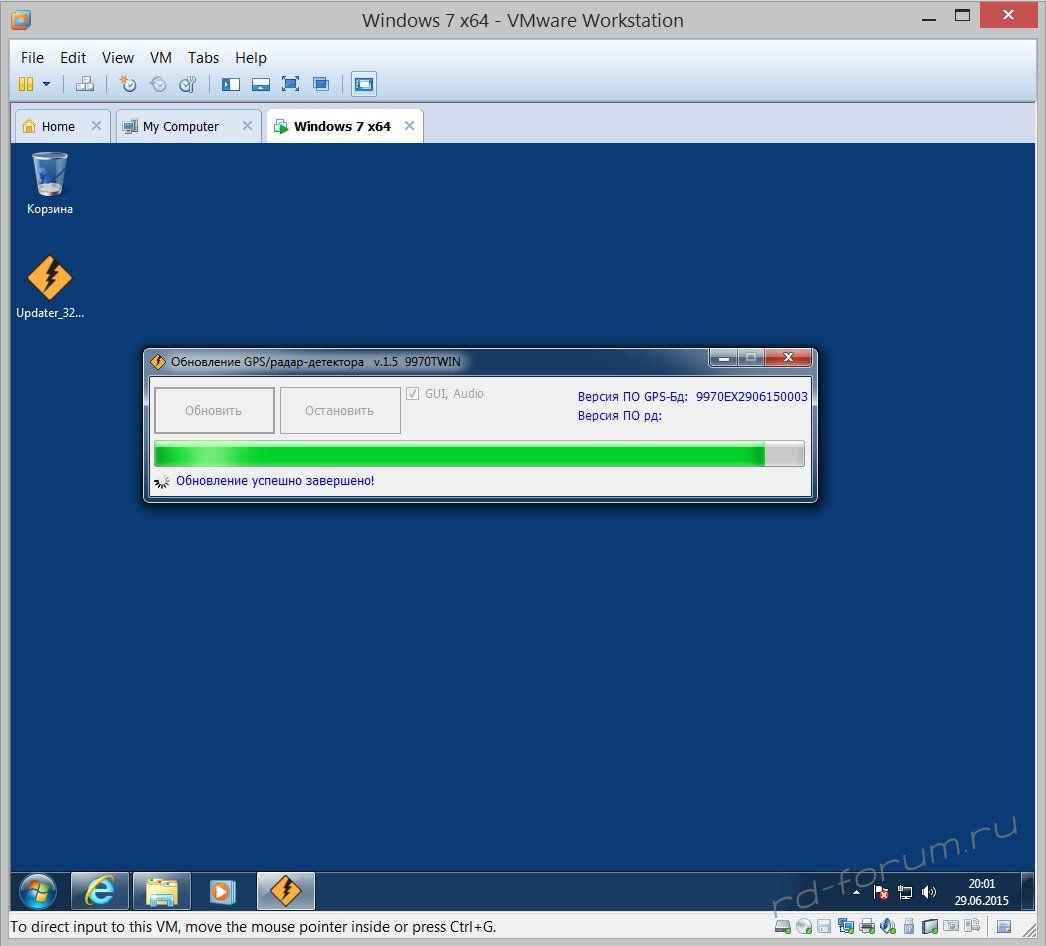Minimize the GPS updater dialog

coord(723,358)
